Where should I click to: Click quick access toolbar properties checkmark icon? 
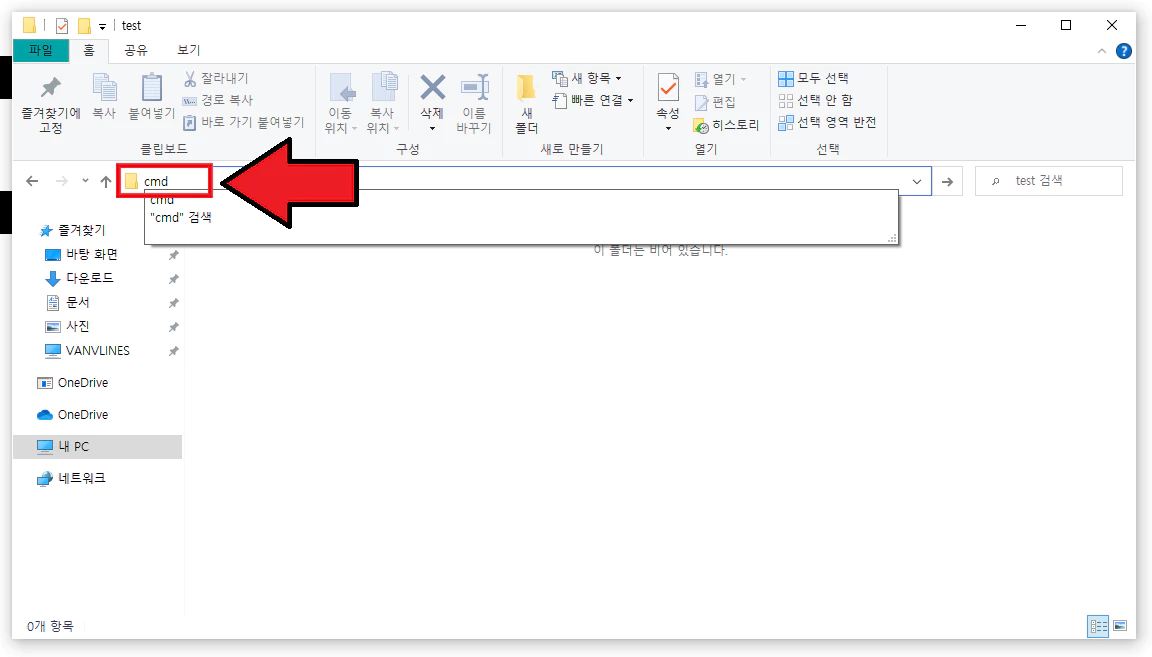[62, 26]
